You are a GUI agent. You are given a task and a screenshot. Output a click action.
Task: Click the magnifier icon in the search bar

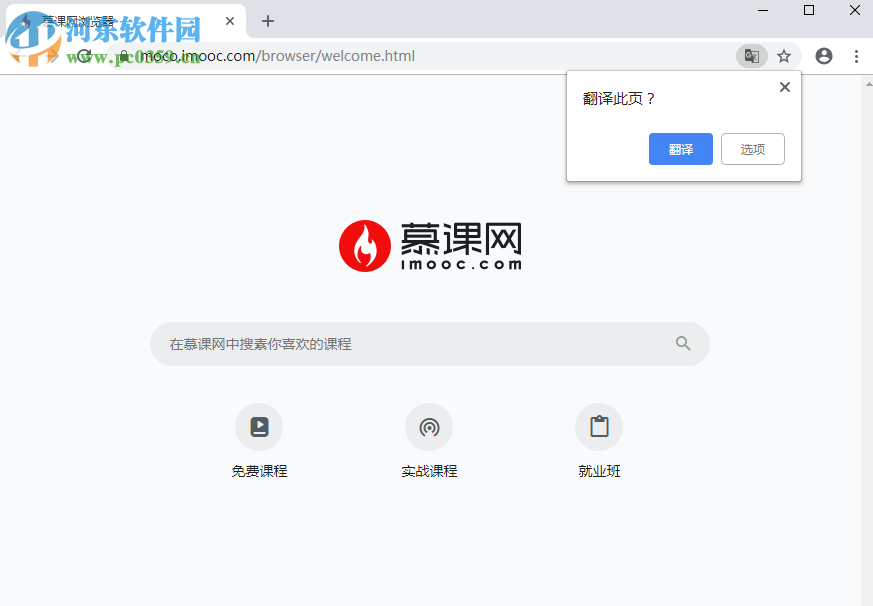tap(683, 343)
